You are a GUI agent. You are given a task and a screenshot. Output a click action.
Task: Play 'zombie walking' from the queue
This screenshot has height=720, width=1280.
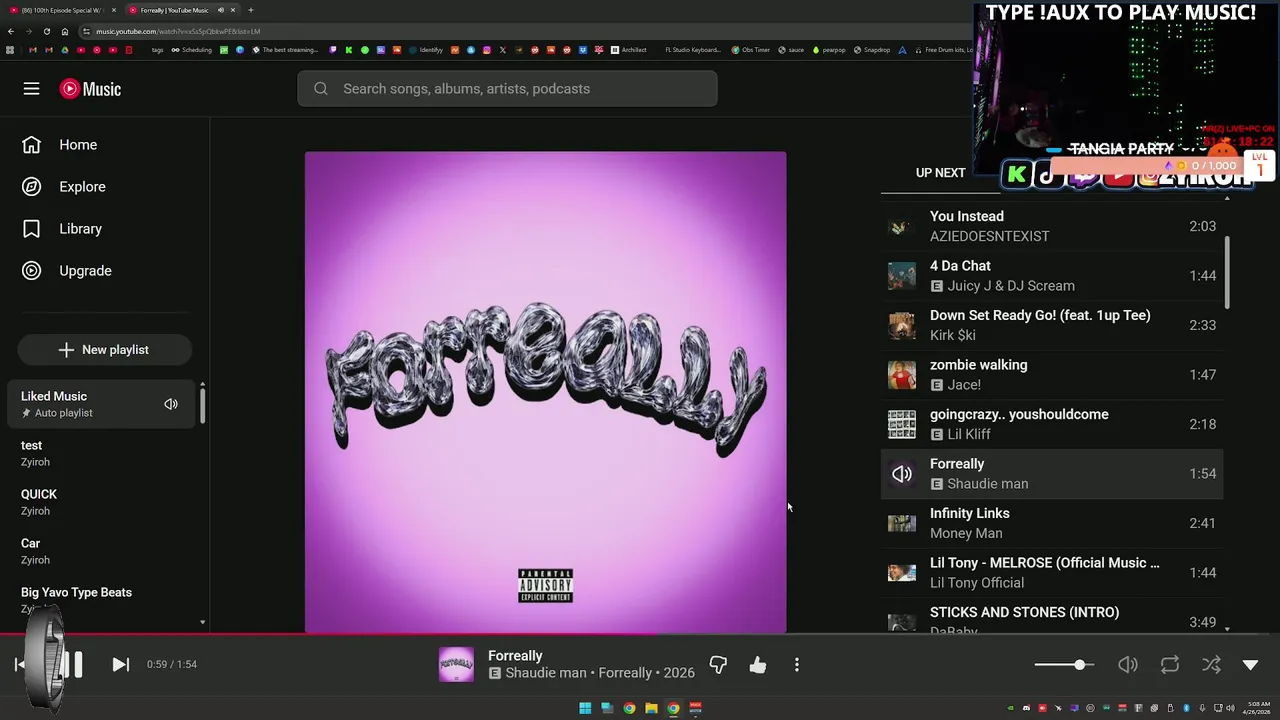(1051, 375)
